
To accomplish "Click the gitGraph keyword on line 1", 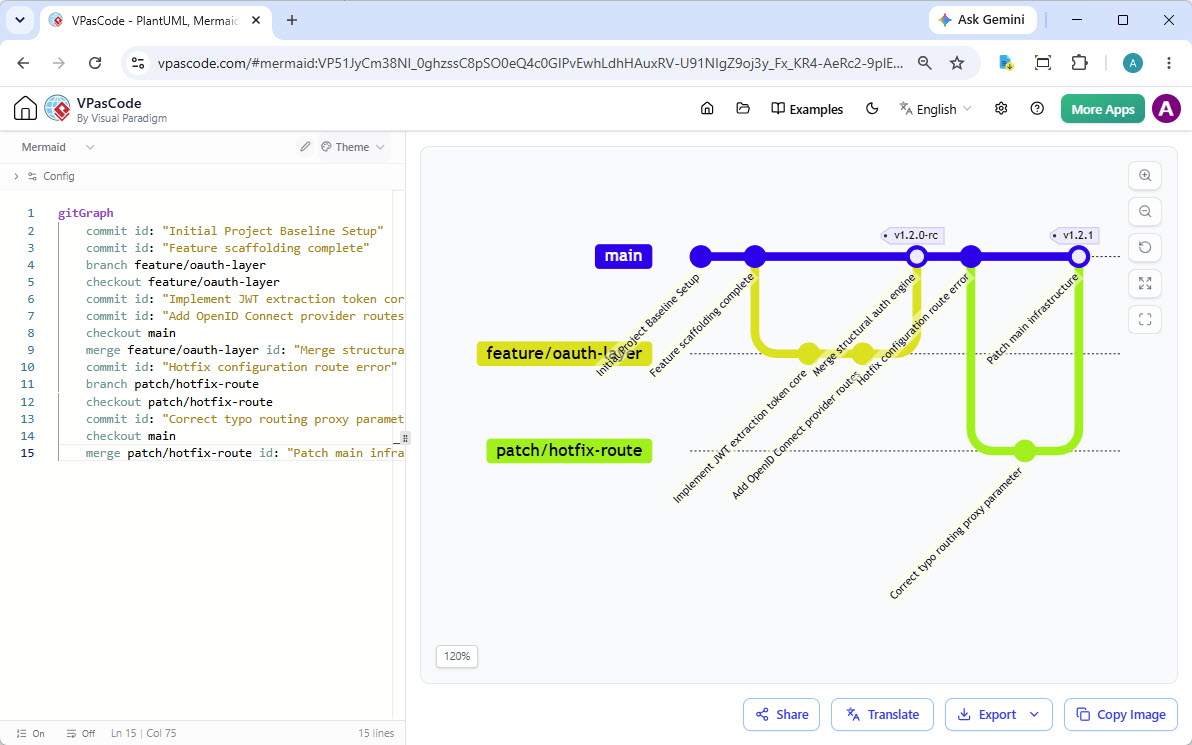I will click(x=85, y=213).
